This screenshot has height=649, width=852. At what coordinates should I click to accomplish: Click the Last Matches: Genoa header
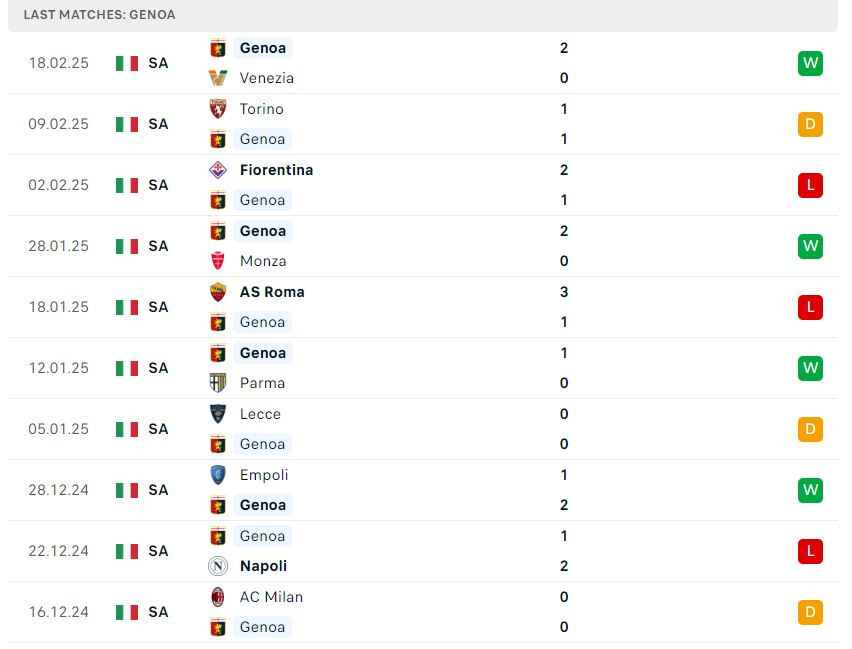(99, 15)
